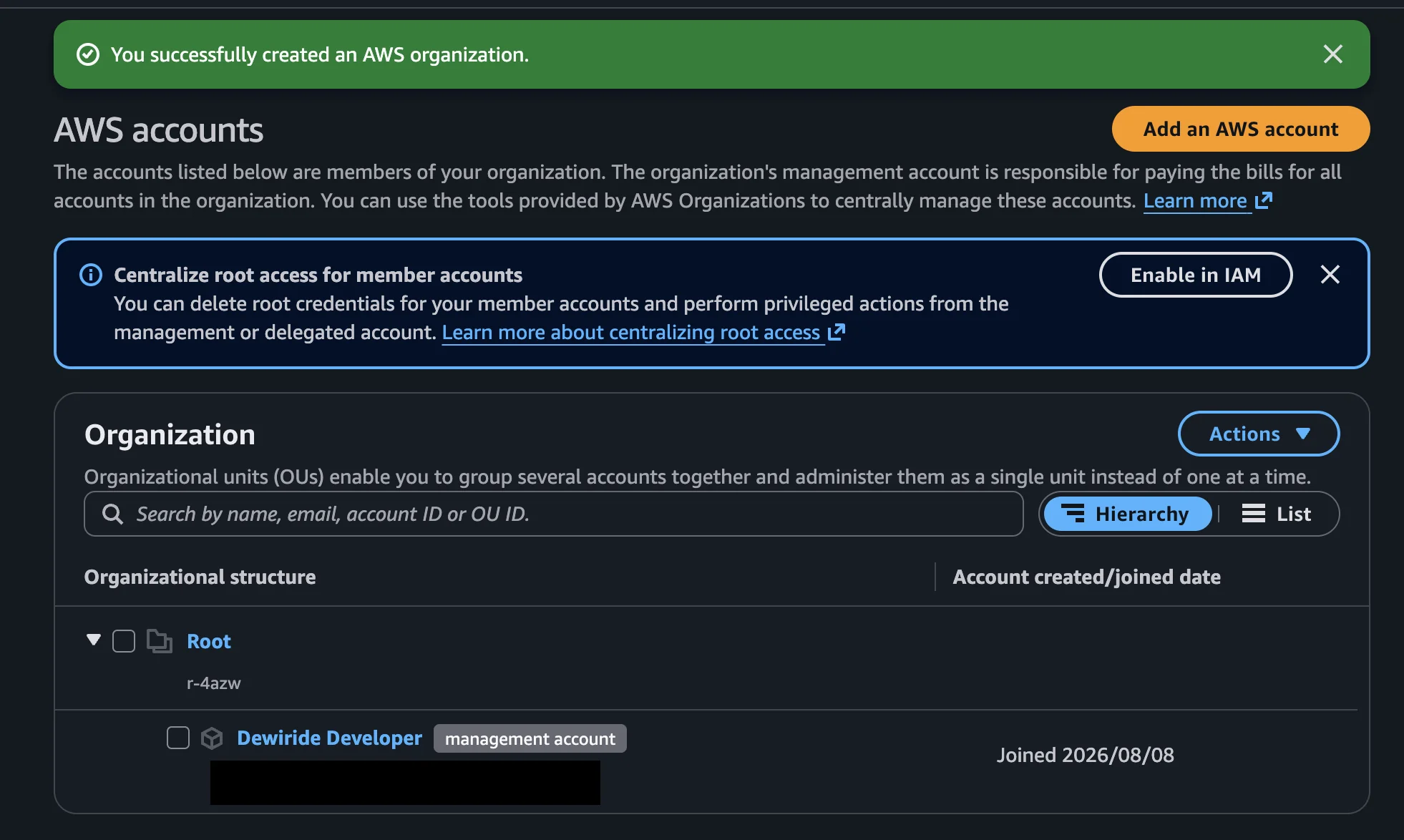Screen dimensions: 1404x840
Task: Click the account cube icon beside Dewiride Developer
Action: point(212,738)
